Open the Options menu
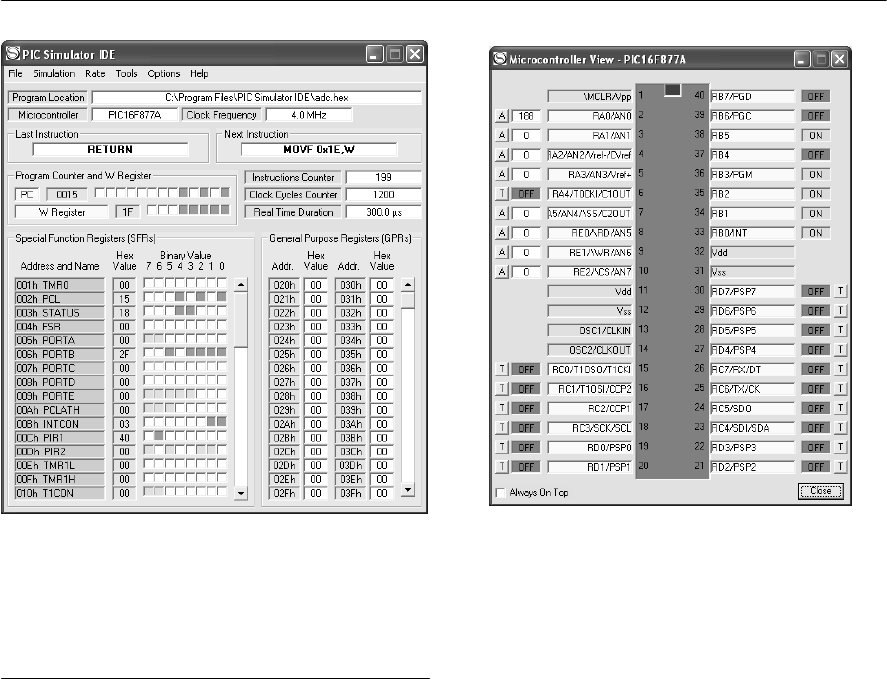Screen dimensions: 887x679 tap(163, 74)
